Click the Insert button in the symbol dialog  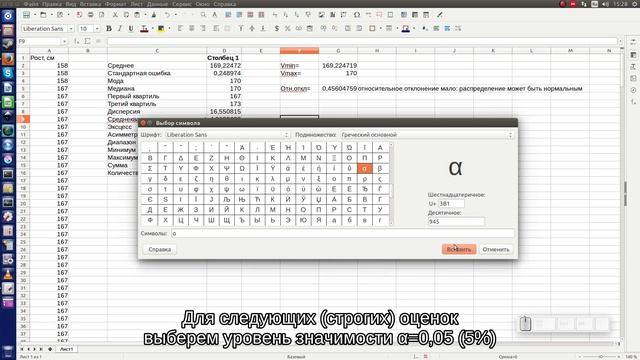[459, 249]
